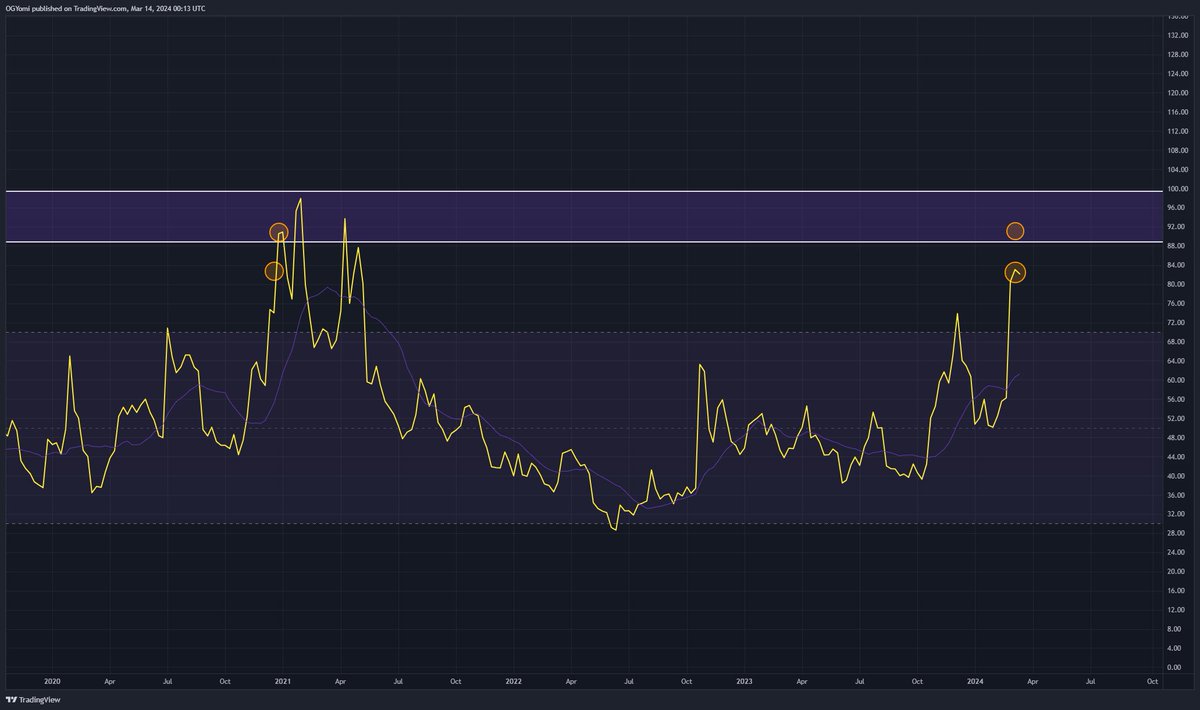Click the 104.00 price axis label

tap(1176, 169)
